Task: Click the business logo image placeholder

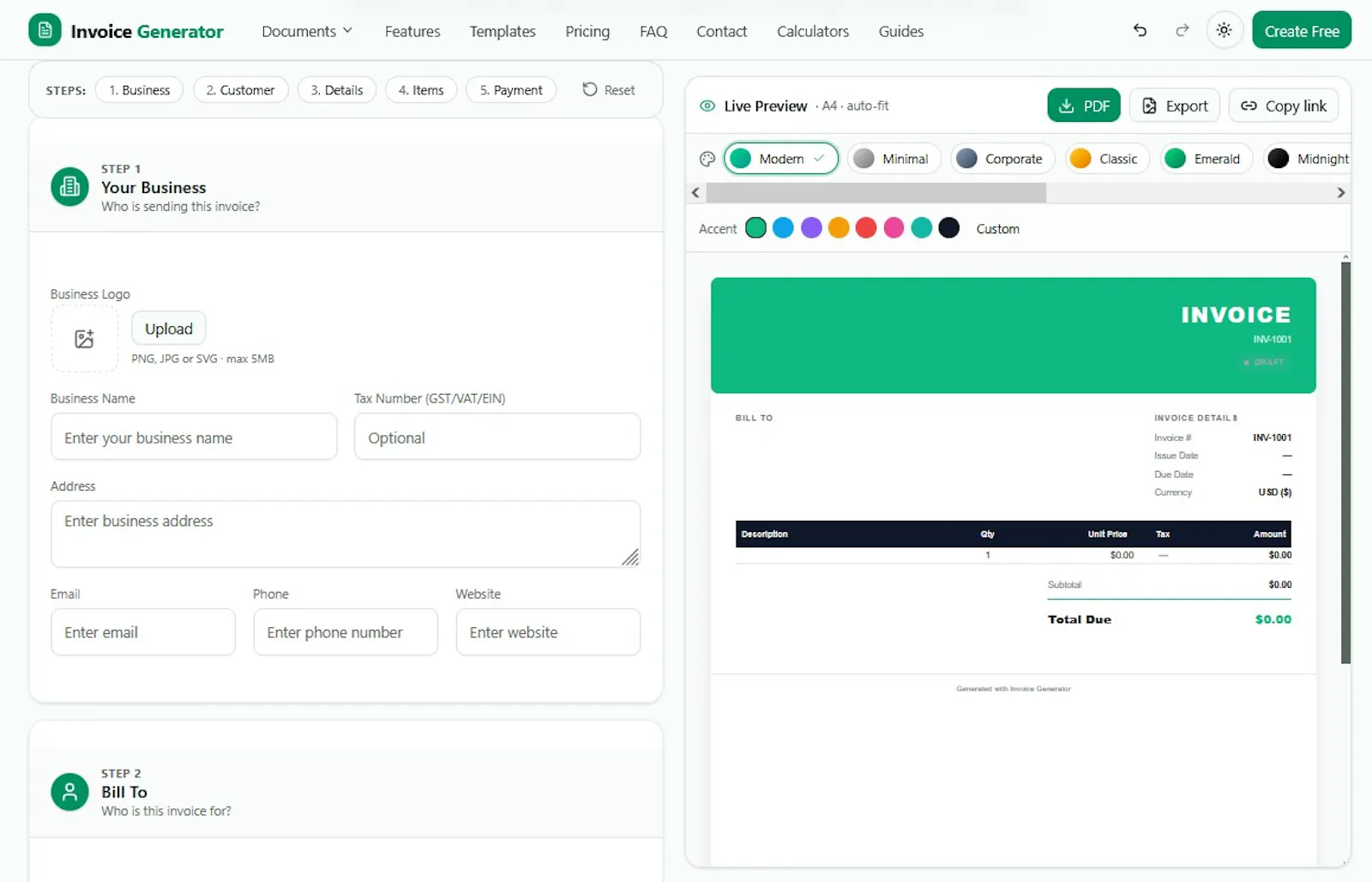Action: click(x=84, y=339)
